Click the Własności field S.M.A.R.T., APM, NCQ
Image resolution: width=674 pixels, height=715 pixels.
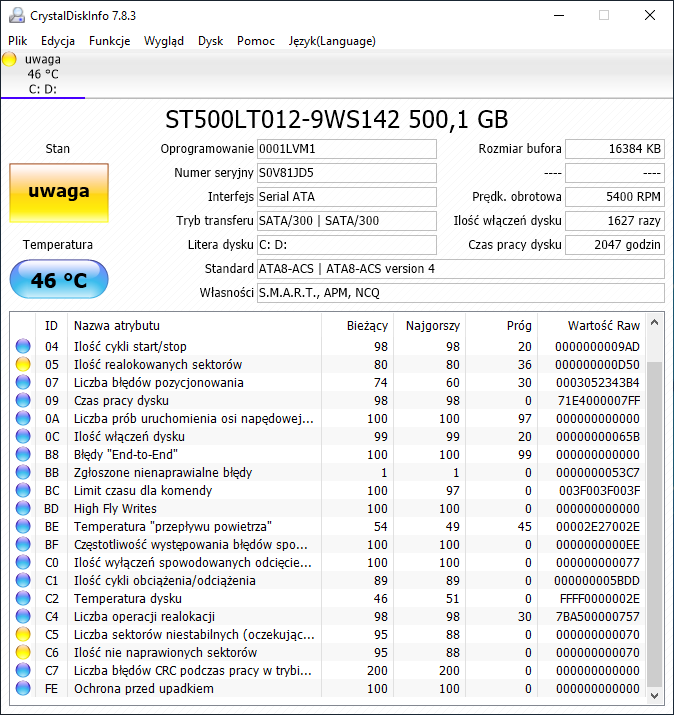[x=461, y=293]
